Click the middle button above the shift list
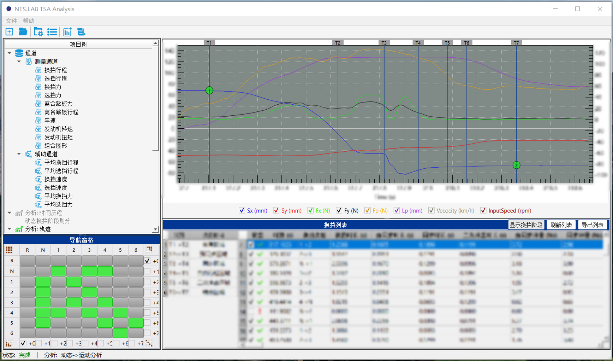Image resolution: width=613 pixels, height=361 pixels. click(561, 225)
